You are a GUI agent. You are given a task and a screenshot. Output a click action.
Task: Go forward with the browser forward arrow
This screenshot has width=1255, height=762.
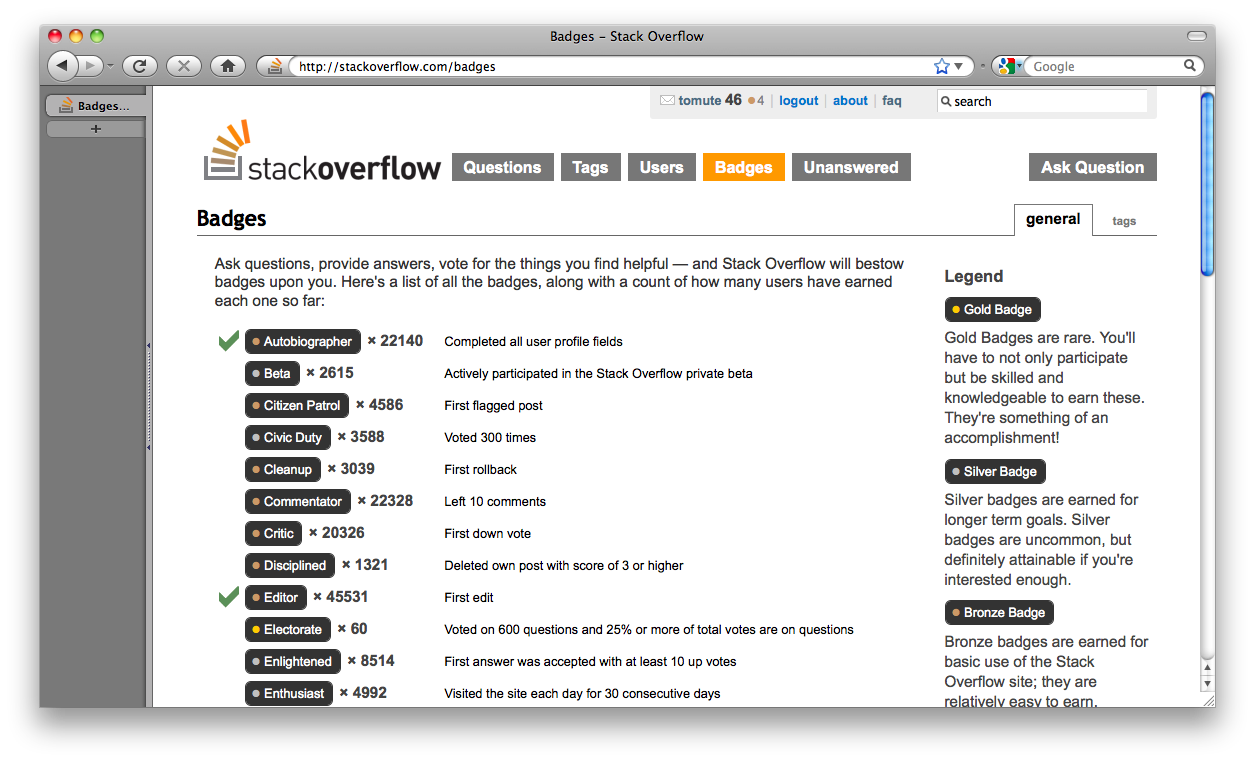pos(89,66)
